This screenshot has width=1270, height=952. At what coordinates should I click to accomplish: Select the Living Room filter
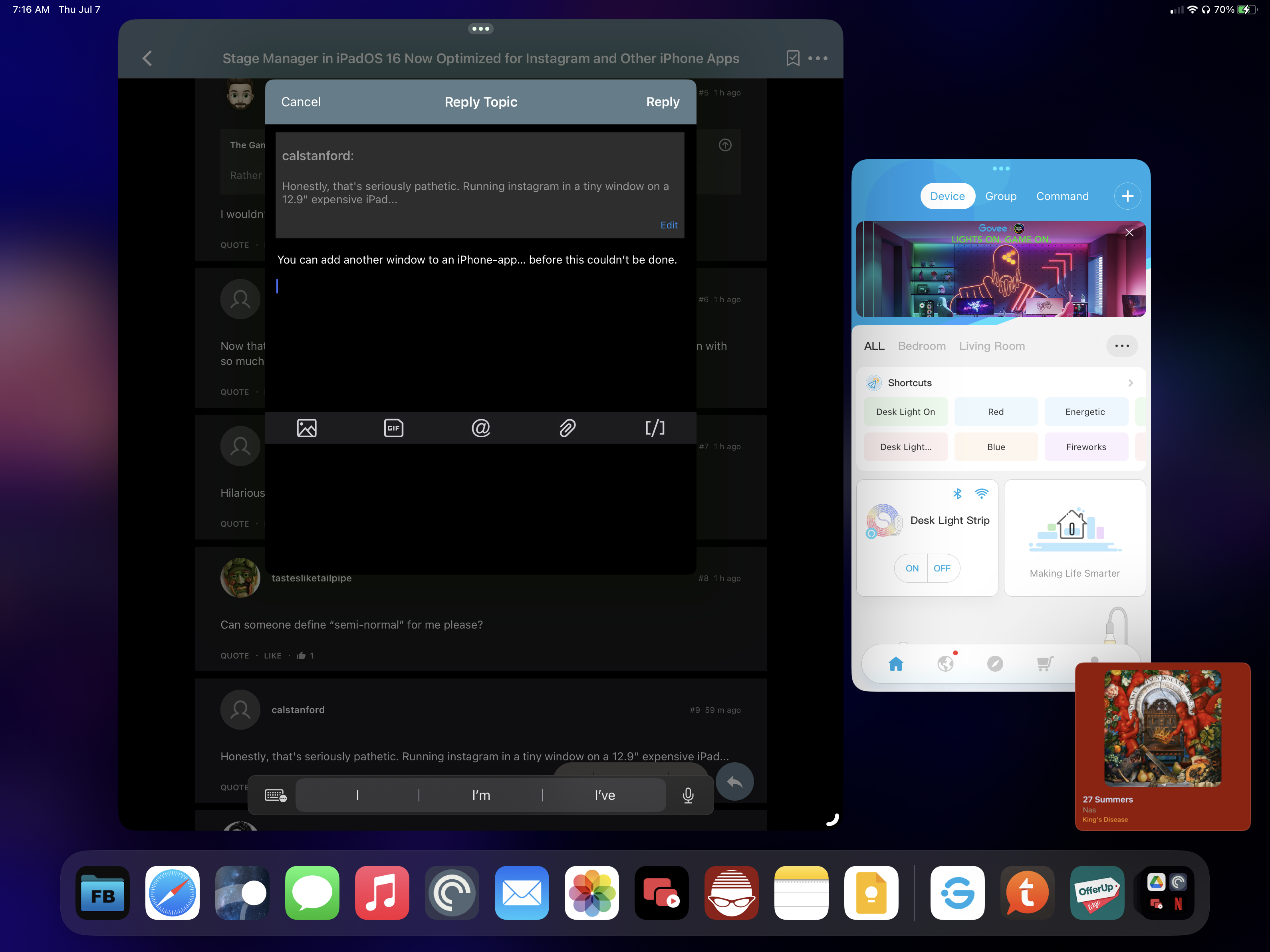(992, 346)
